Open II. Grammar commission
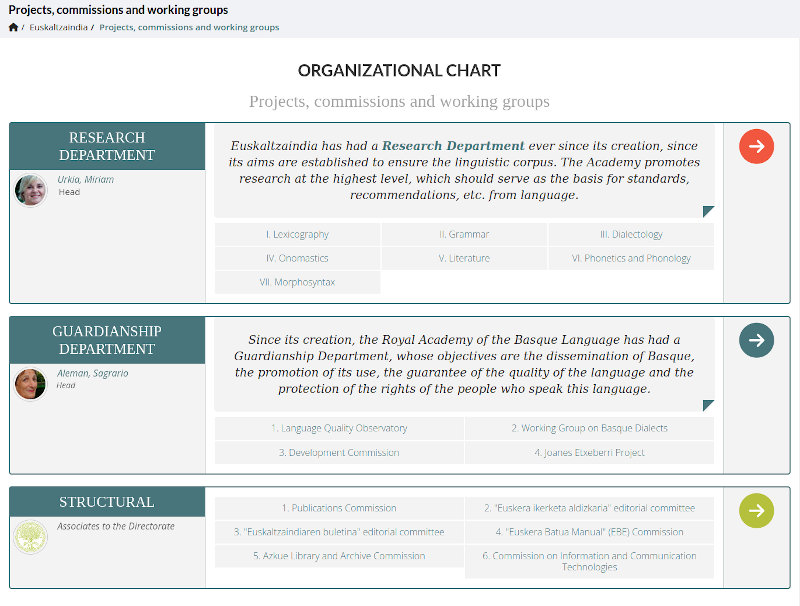Image resolution: width=800 pixels, height=606 pixels. (464, 235)
